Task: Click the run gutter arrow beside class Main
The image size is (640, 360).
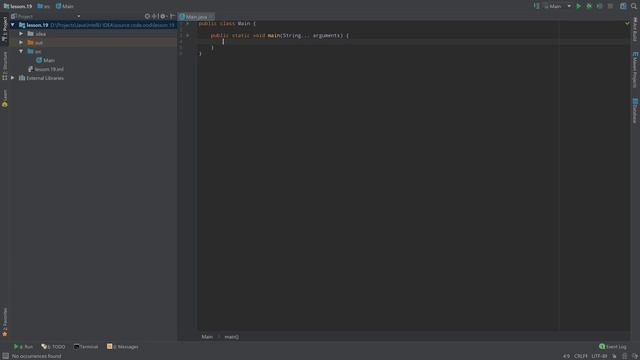Action: coord(188,24)
